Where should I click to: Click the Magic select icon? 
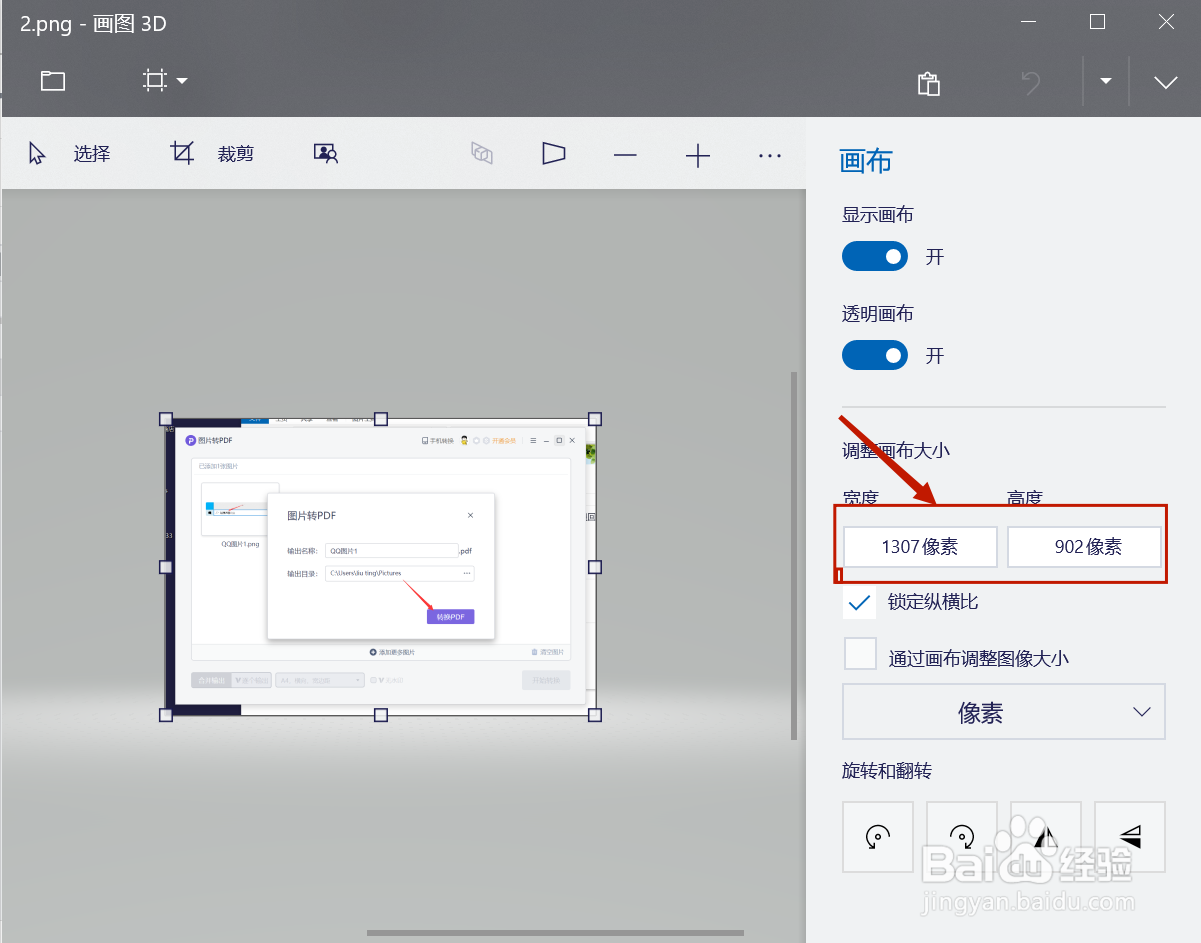tap(326, 154)
